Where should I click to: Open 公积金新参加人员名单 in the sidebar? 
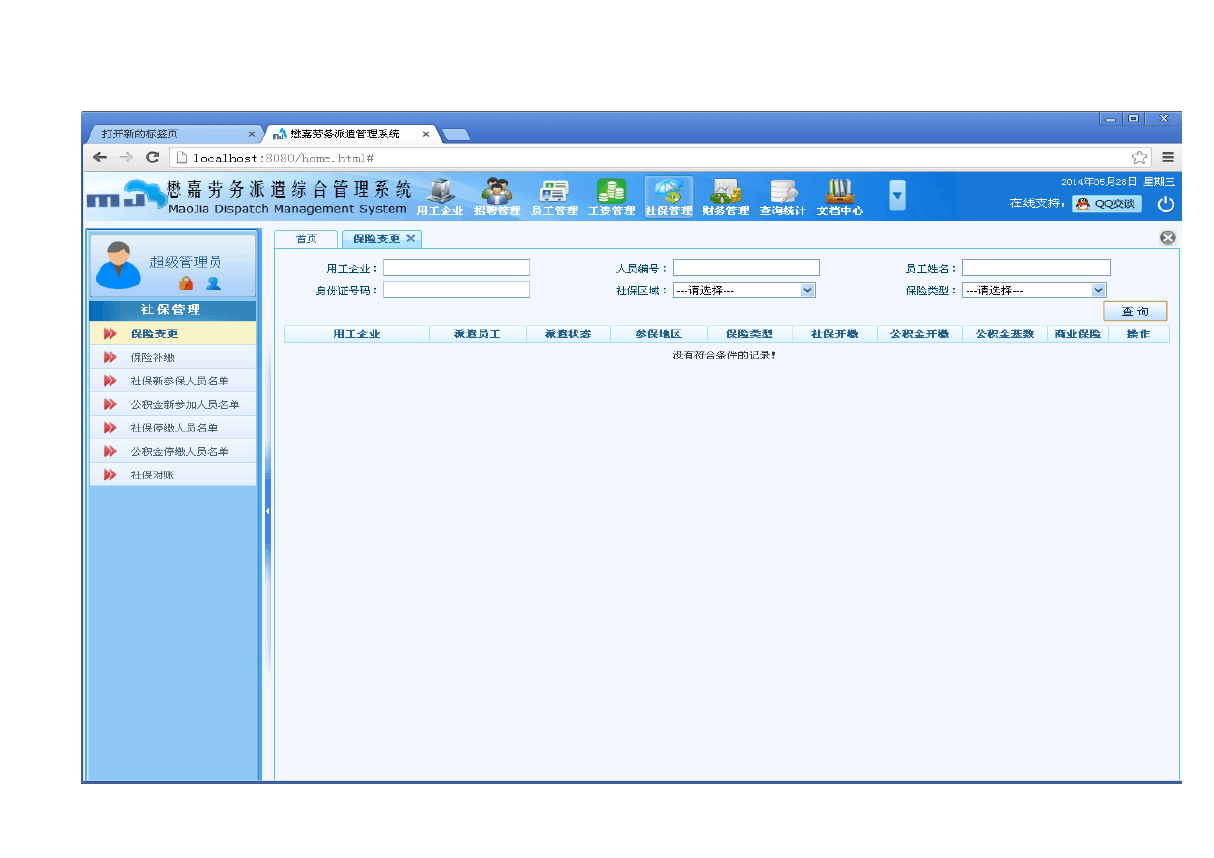pyautogui.click(x=172, y=405)
